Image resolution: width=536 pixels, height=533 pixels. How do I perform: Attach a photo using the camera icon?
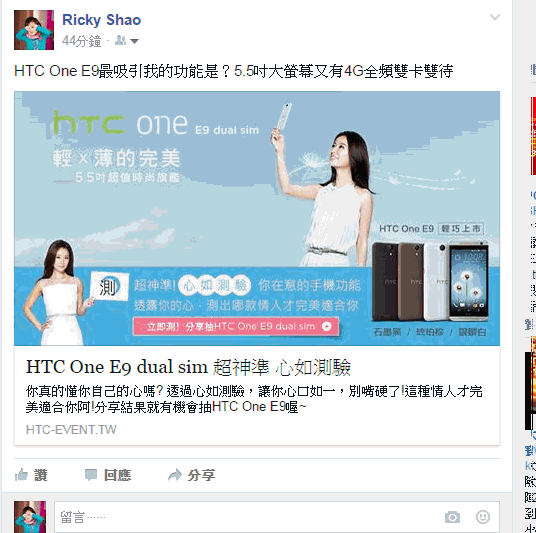click(452, 517)
